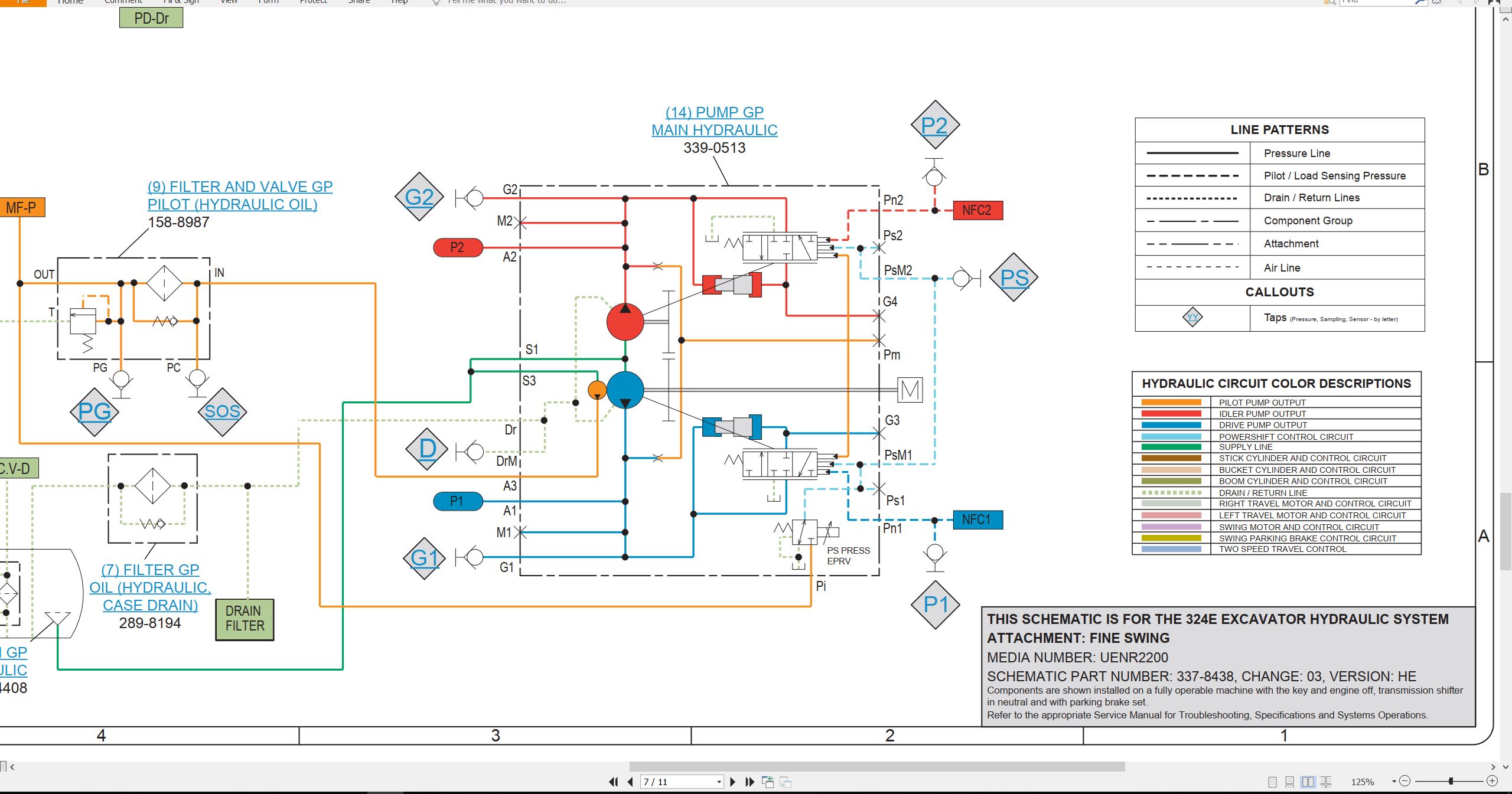Click the PS diamond tap callout
The width and height of the screenshot is (1512, 794).
click(x=1014, y=277)
